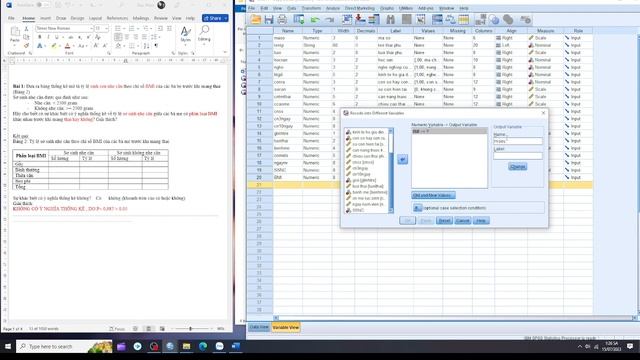Collapse the Word ribbon chevron
Viewport: 640px width, 360px height.
(225, 53)
